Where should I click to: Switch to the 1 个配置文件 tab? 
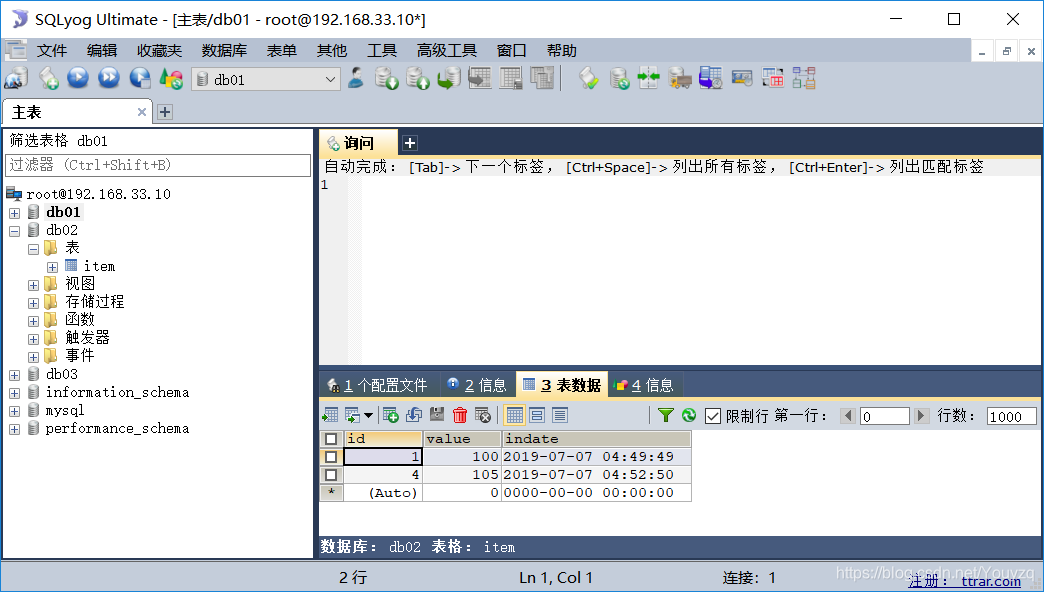[378, 385]
